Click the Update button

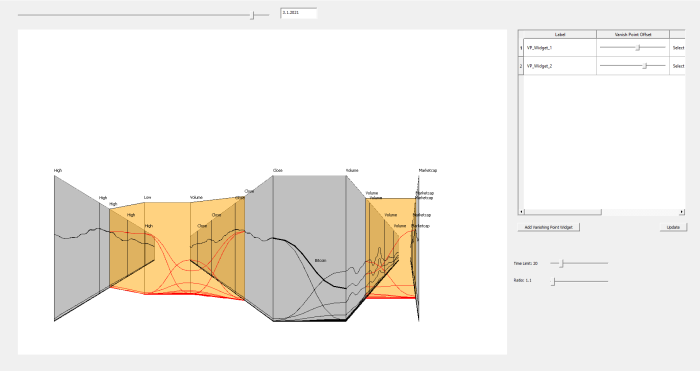(673, 227)
